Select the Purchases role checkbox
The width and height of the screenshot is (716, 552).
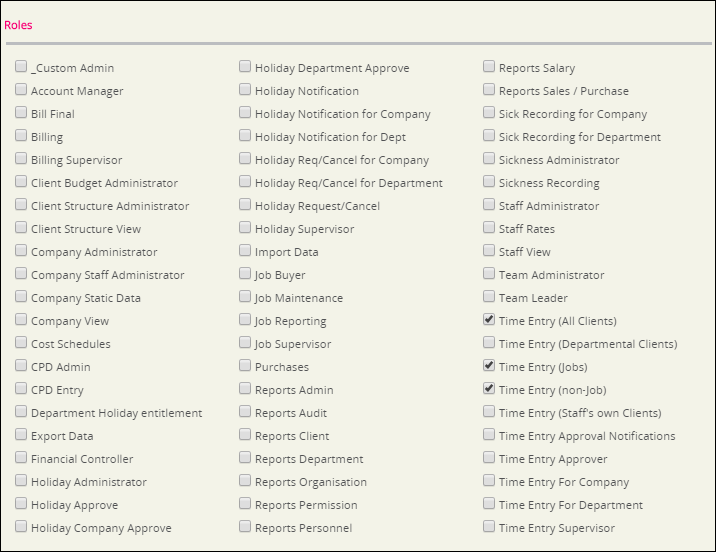point(245,367)
